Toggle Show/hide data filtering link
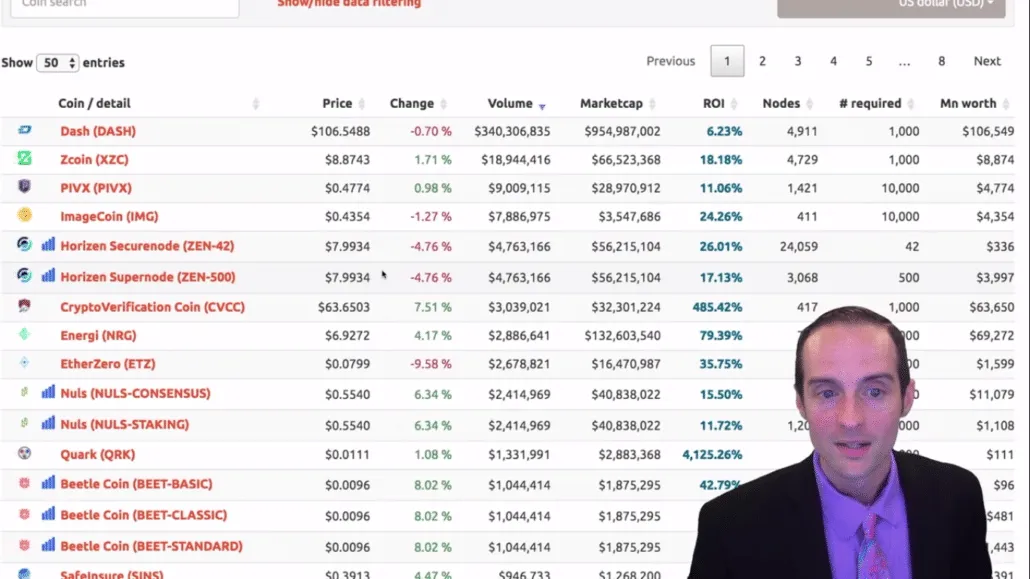Screen dimensions: 1030x579 (x=349, y=4)
